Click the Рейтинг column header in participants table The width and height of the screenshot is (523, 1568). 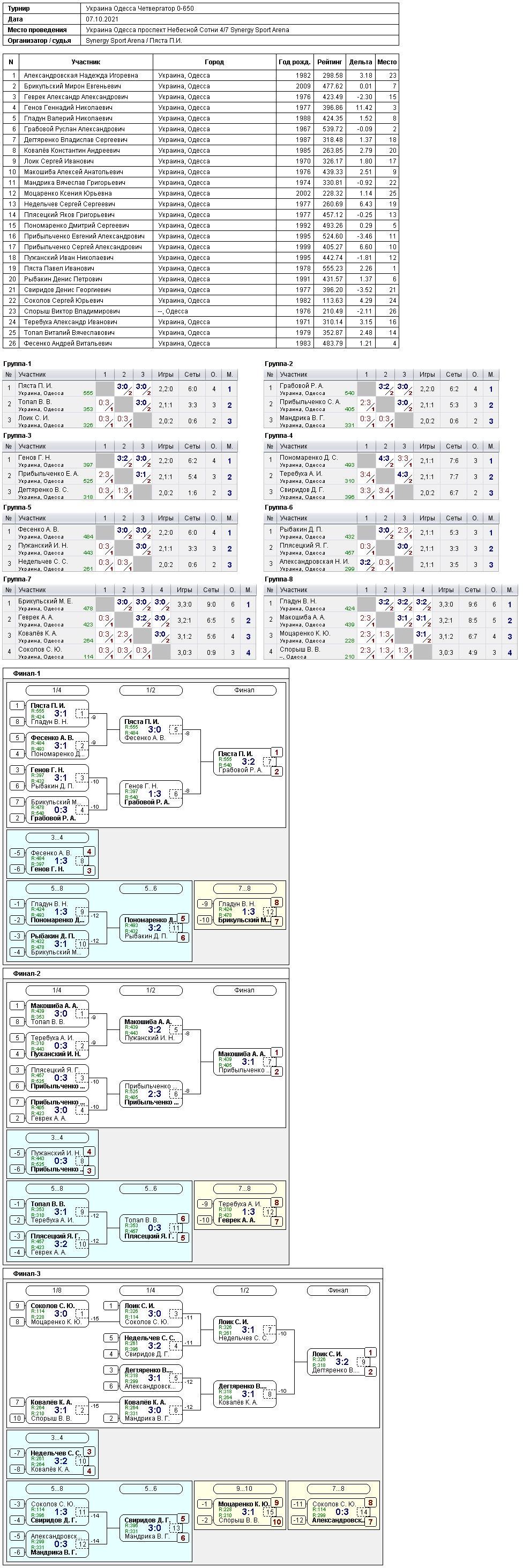[330, 62]
